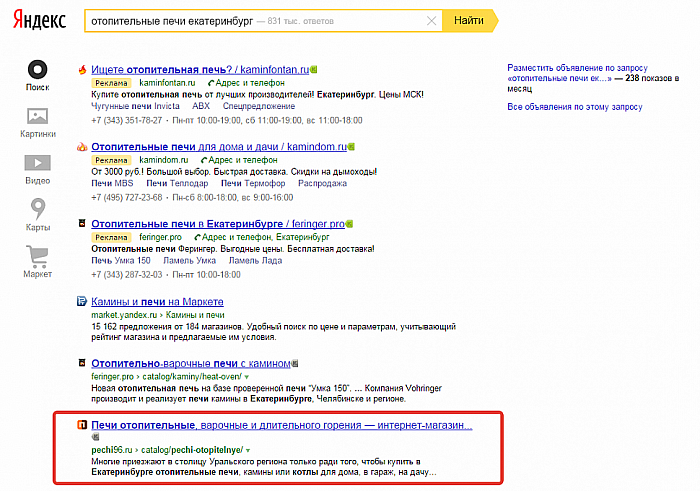Click green badge after kamindom.ru title
This screenshot has height=491, width=700.
(x=351, y=146)
